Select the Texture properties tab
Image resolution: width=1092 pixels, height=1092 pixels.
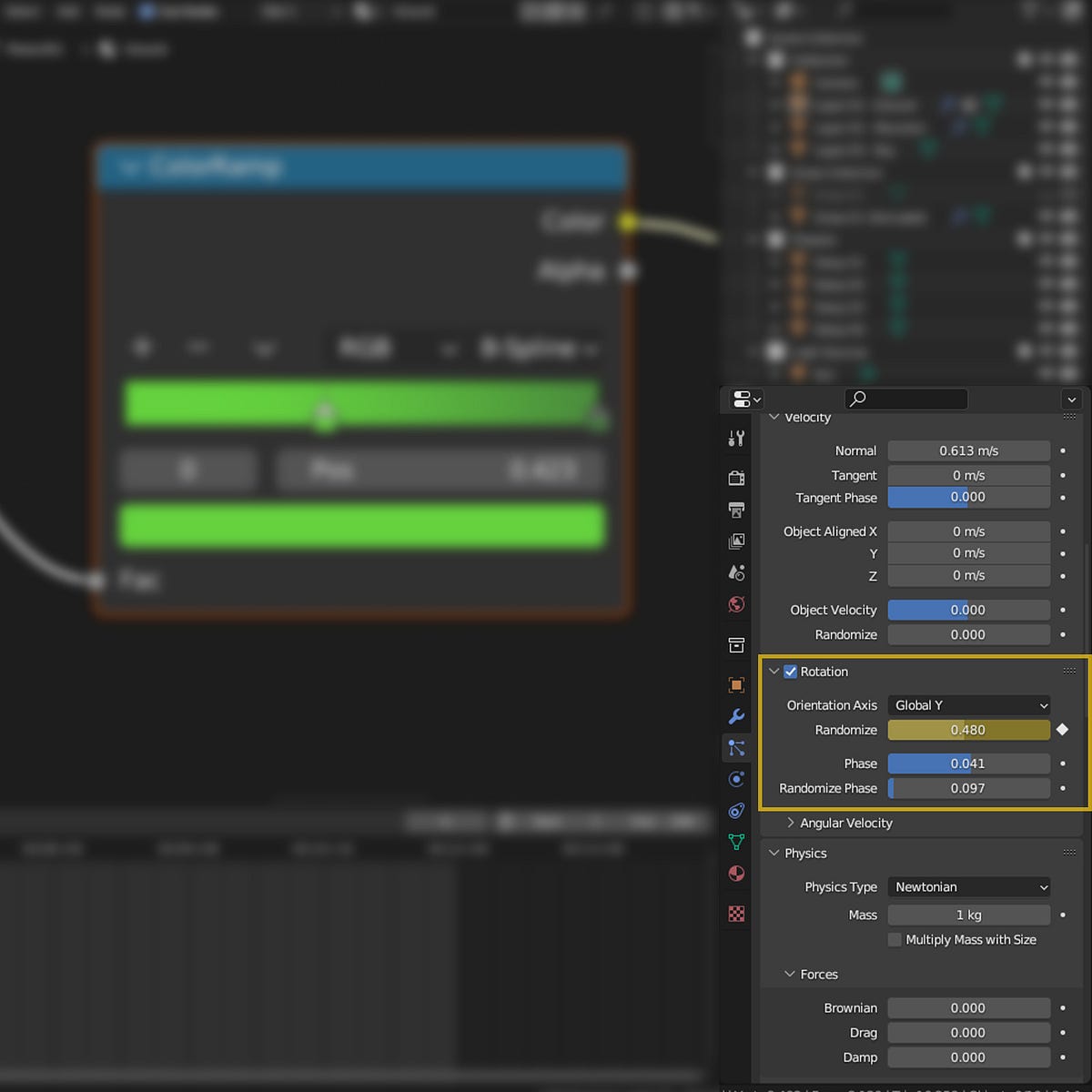click(x=736, y=914)
